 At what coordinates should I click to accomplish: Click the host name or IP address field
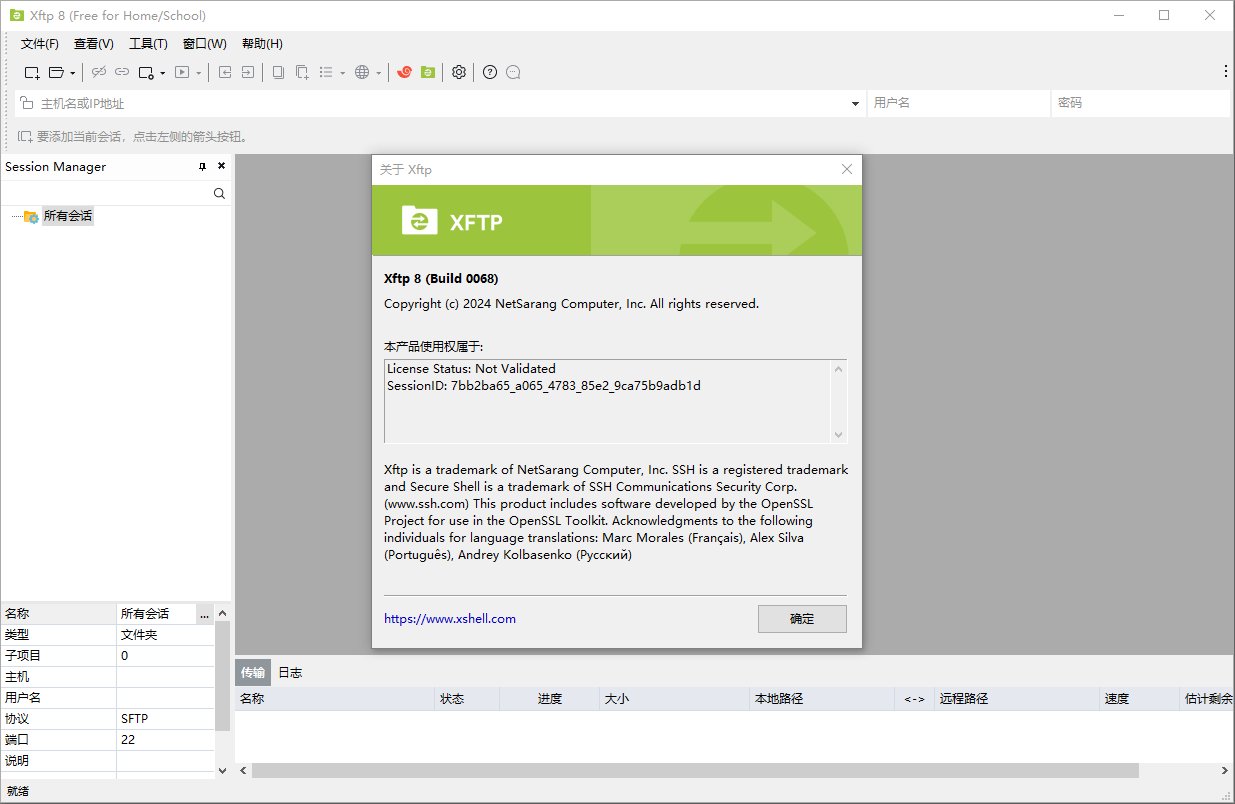[440, 103]
